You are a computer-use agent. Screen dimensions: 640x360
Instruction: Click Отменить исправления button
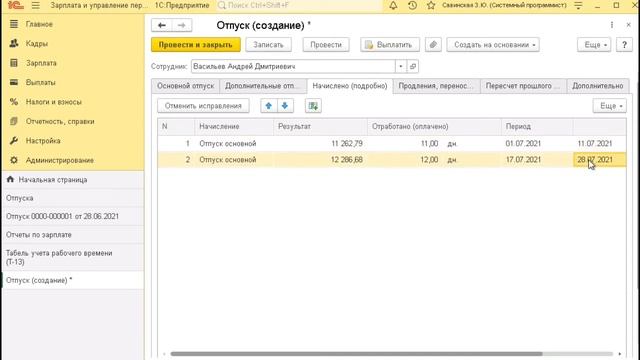tap(203, 106)
